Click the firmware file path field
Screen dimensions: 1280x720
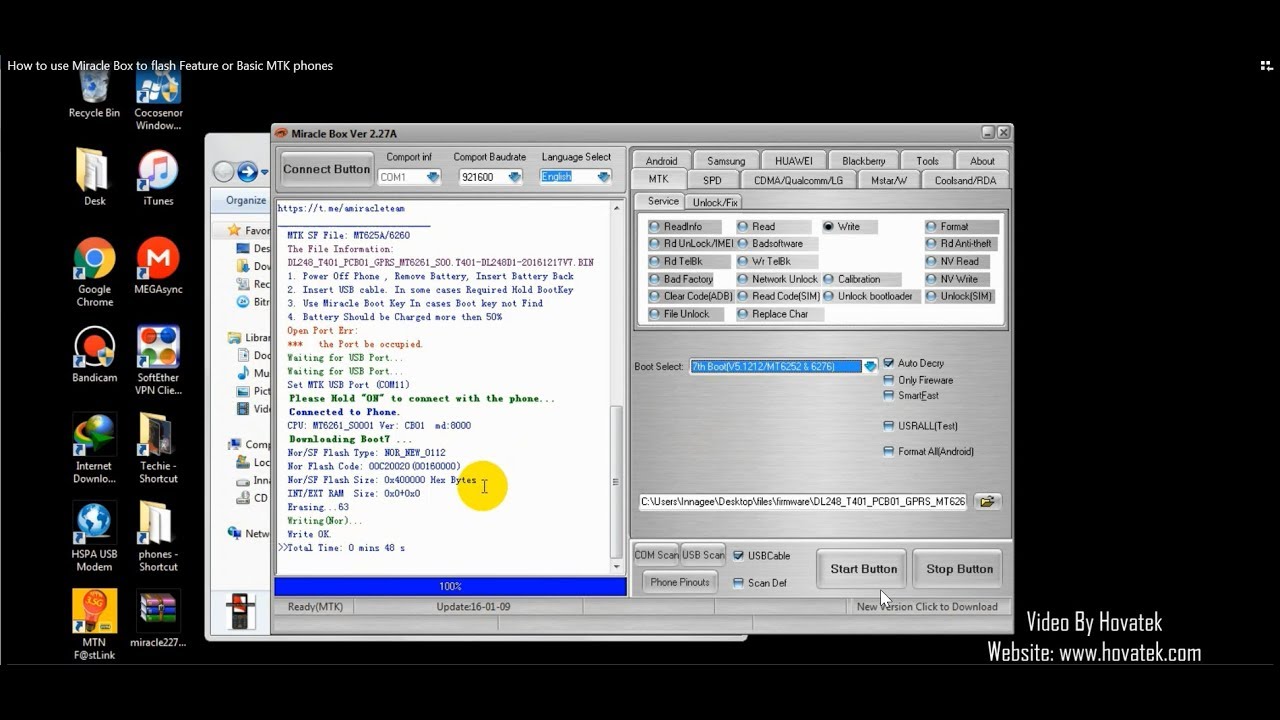(804, 501)
